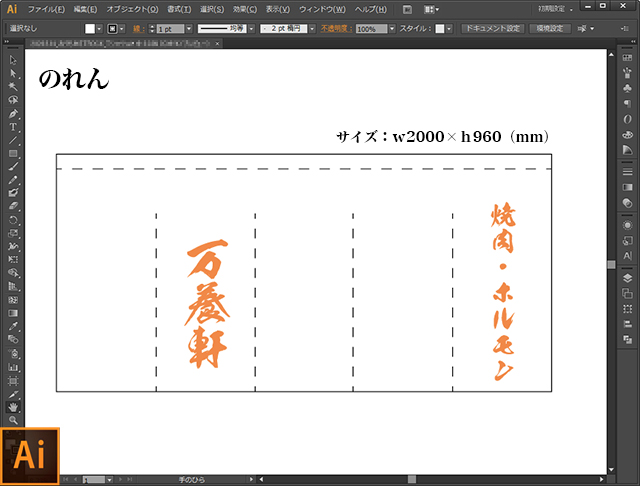Image resolution: width=640 pixels, height=486 pixels.
Task: Close the open document tab
Action: (218, 43)
